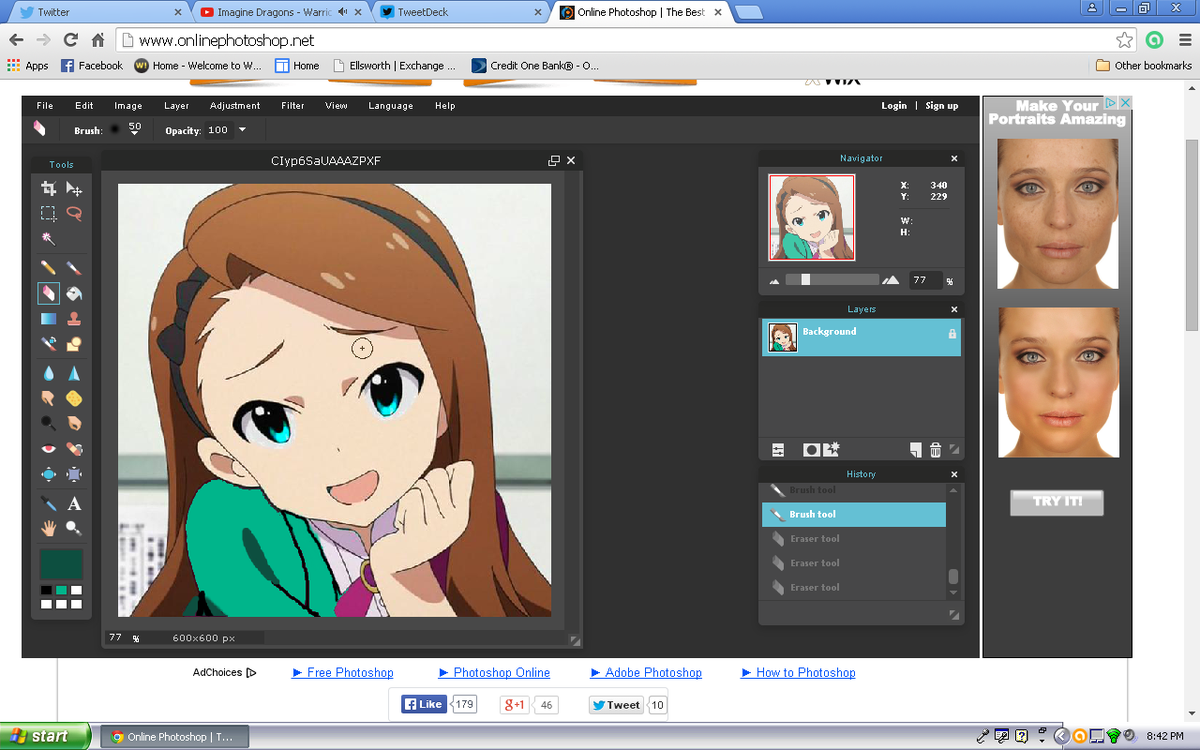Select the Brush tool step in History
This screenshot has width=1200, height=750.
[x=853, y=513]
